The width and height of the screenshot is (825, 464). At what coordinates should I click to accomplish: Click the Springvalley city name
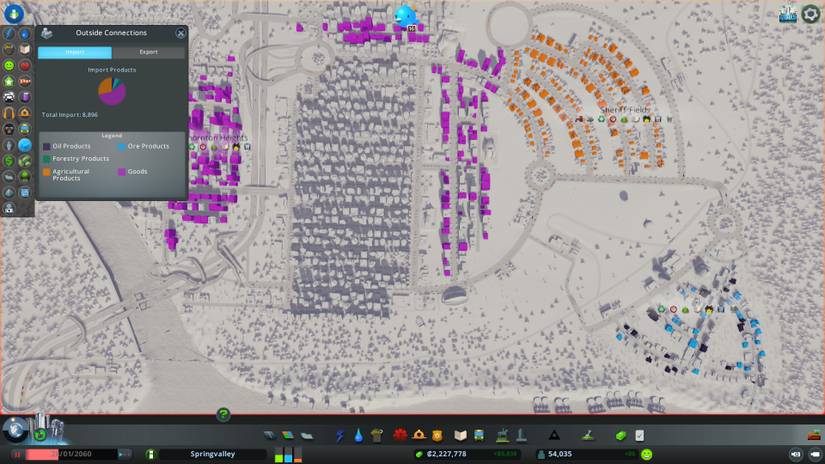[x=213, y=454]
